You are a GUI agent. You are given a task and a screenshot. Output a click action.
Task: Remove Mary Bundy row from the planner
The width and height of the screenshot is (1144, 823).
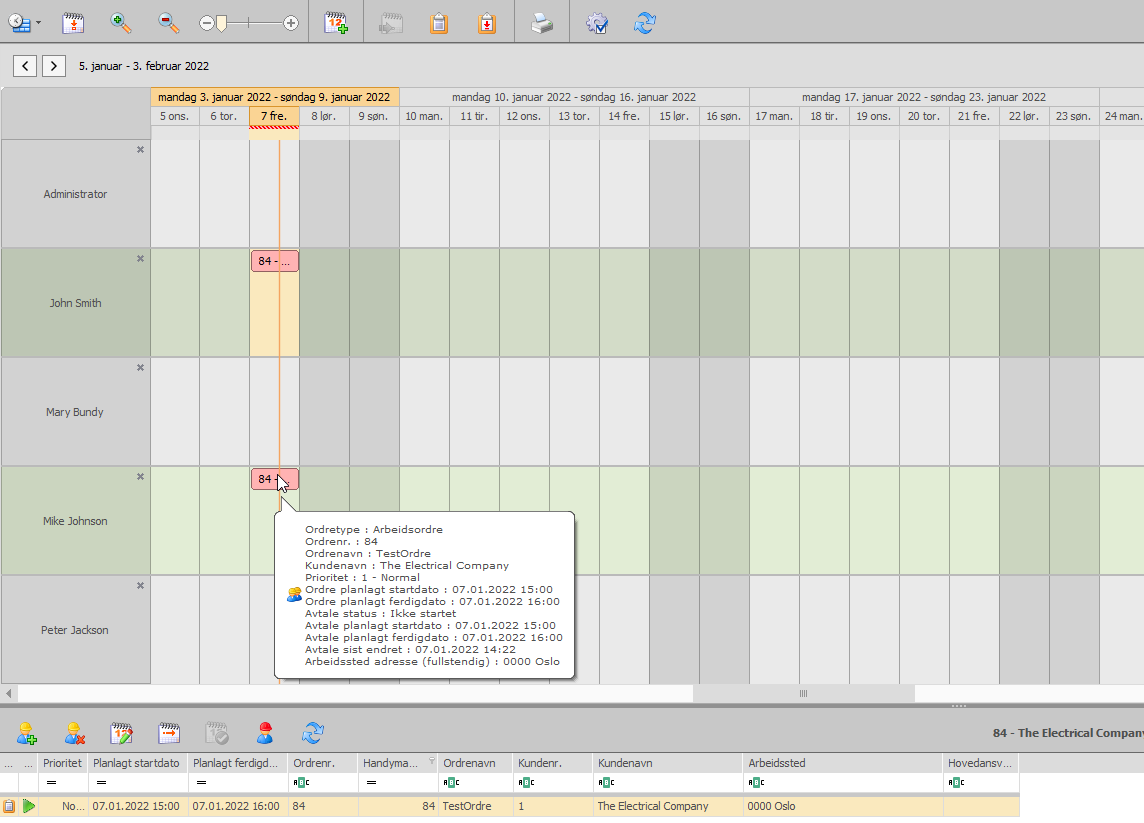pos(140,368)
